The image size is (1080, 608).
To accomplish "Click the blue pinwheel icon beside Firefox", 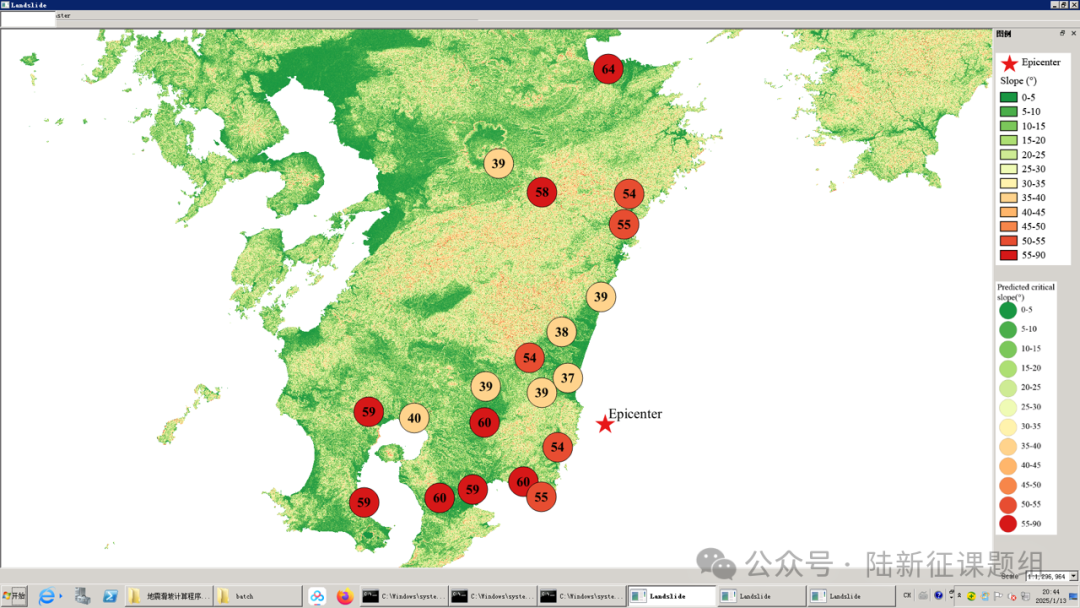I will (317, 596).
